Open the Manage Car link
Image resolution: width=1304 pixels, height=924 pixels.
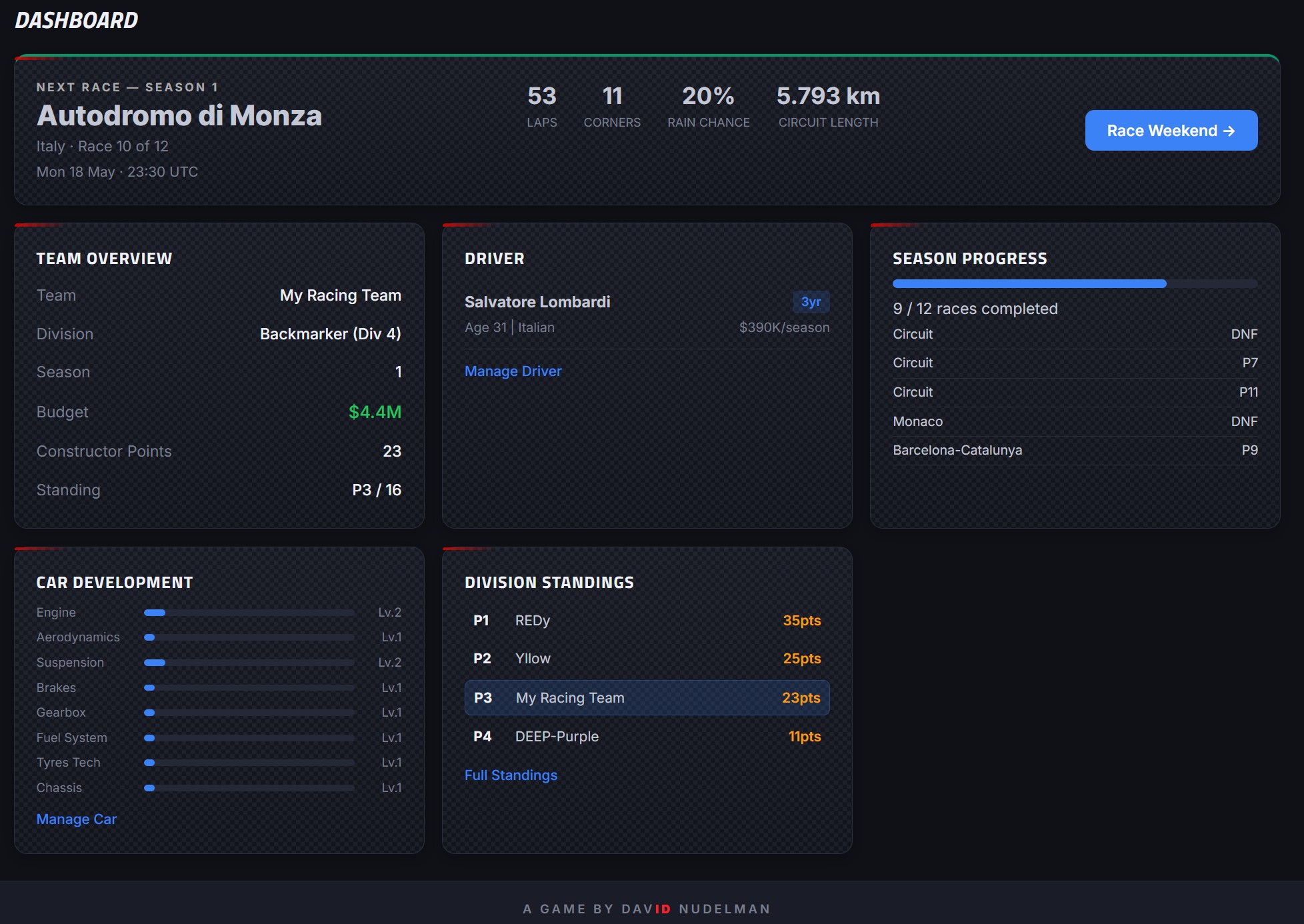coord(77,819)
